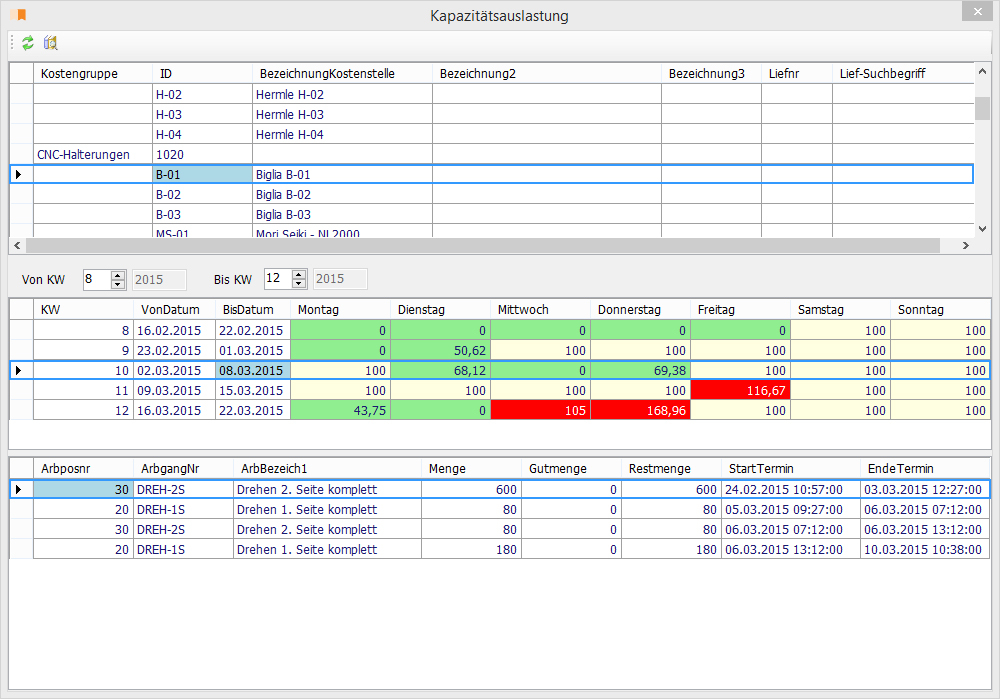
Task: Click red Friday cell showing 116,67
Action: [740, 390]
